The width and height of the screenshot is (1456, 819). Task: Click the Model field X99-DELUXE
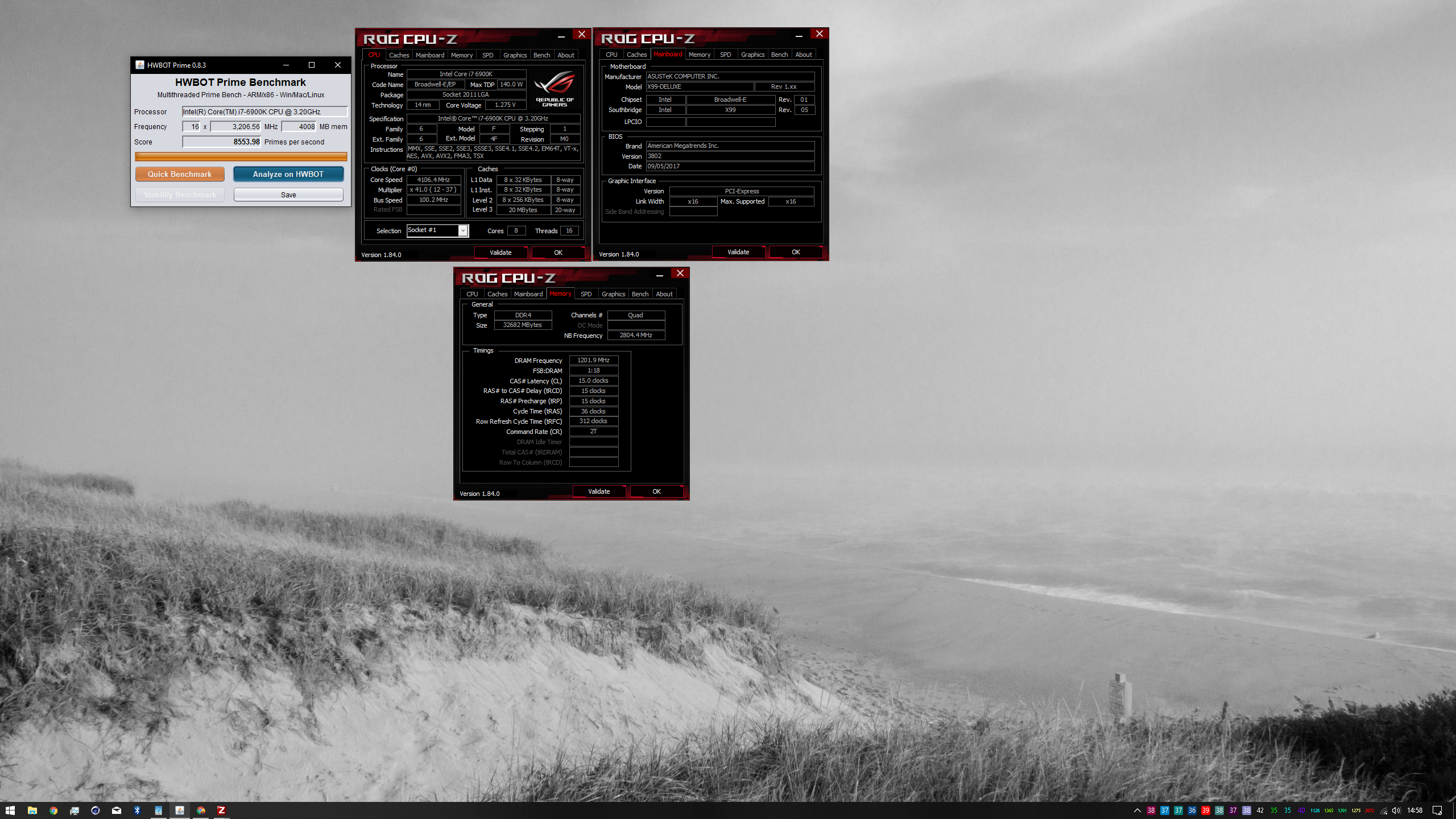700,86
